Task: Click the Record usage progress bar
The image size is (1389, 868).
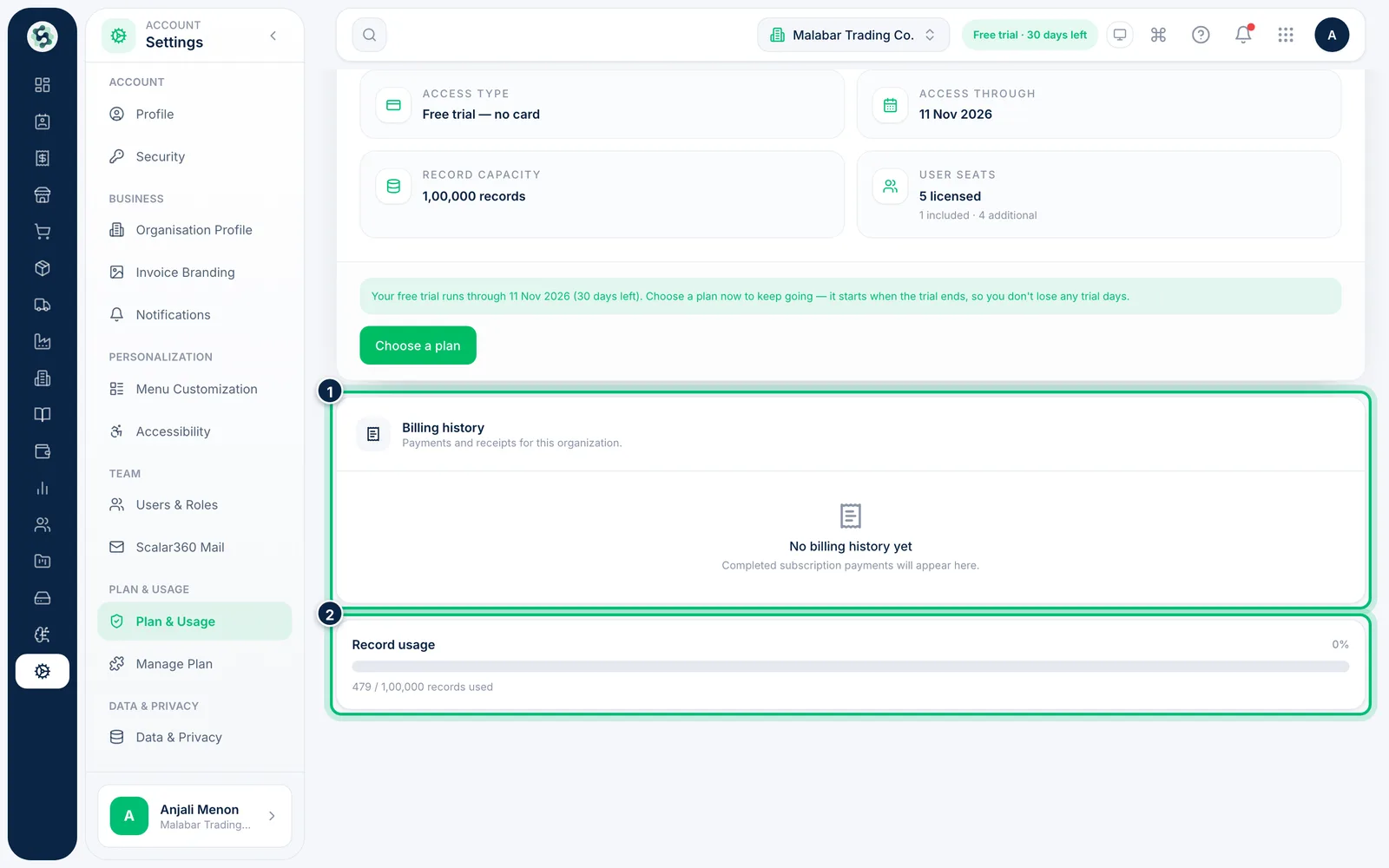Action: tap(851, 667)
